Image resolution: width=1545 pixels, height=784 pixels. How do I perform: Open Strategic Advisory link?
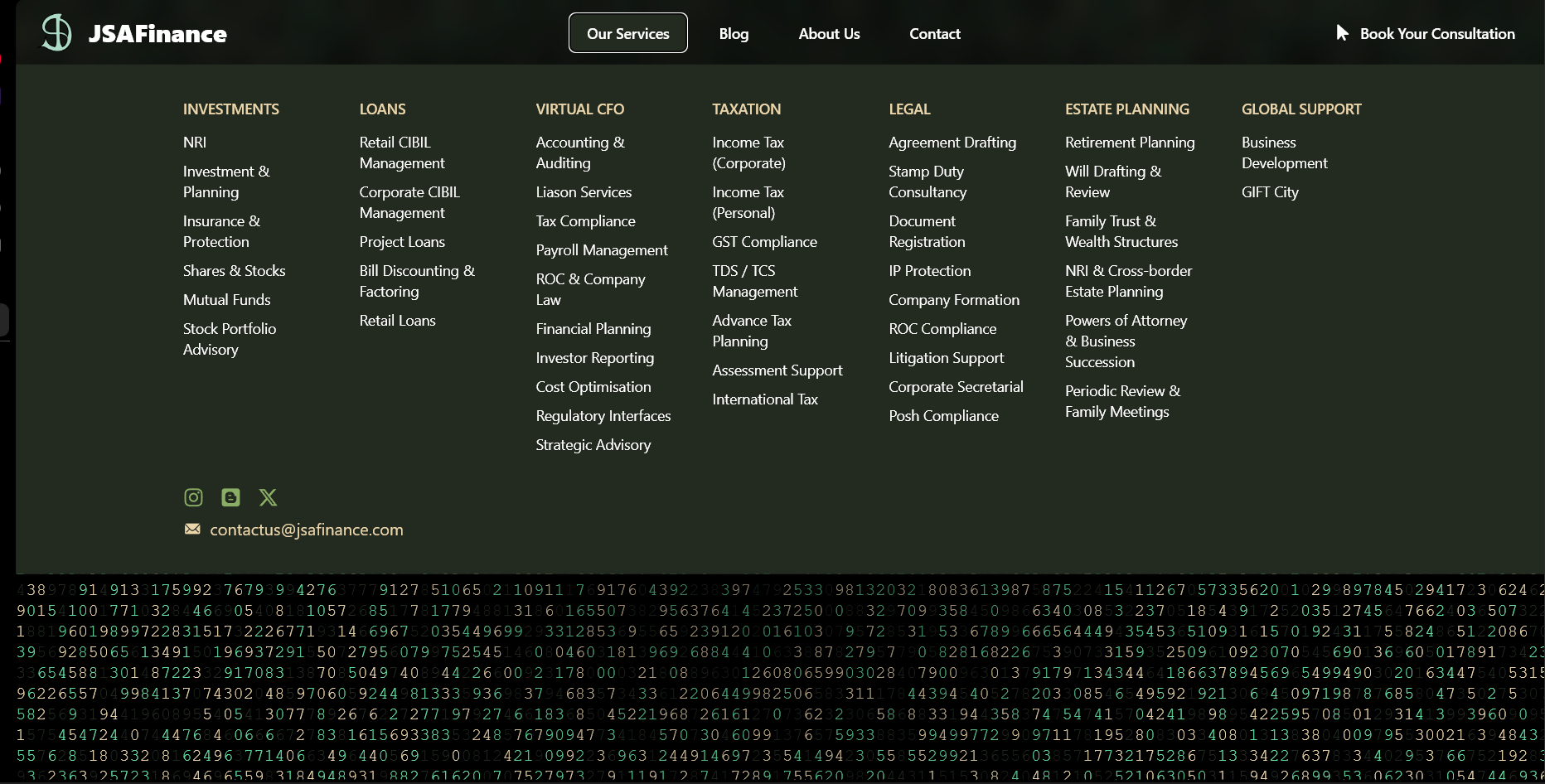coord(593,445)
